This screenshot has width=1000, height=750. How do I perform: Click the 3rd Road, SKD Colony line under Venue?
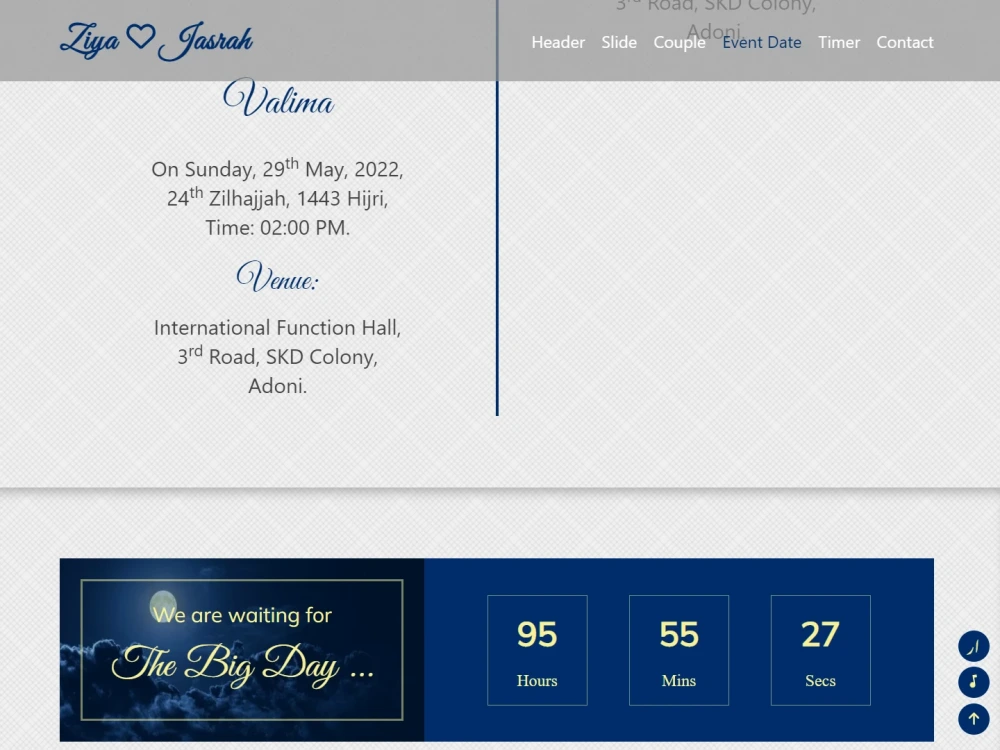(x=277, y=356)
